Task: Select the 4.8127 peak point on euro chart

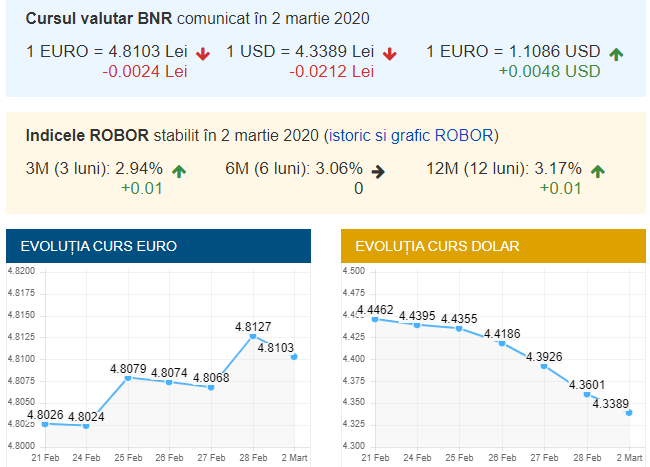Action: click(253, 337)
